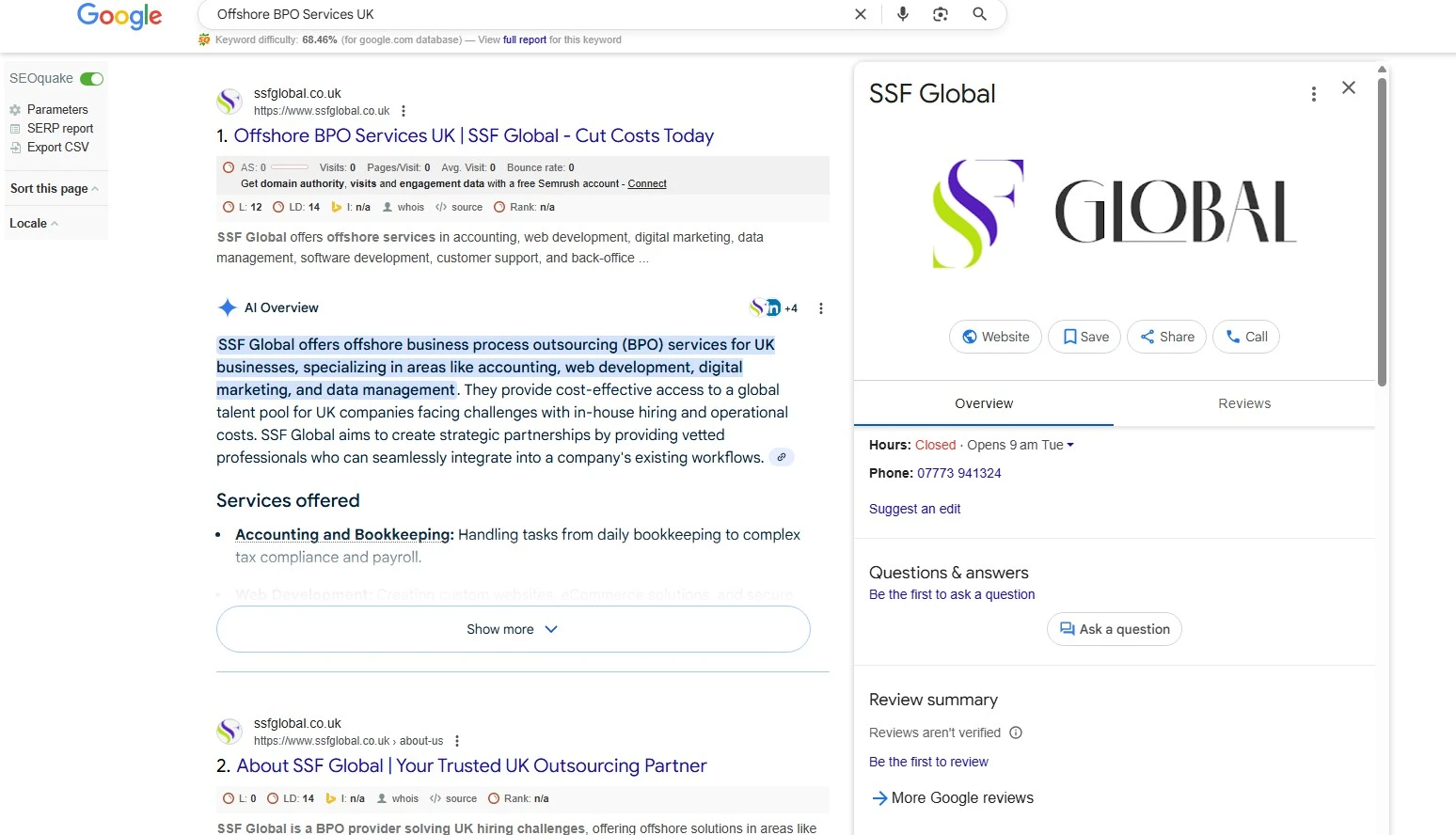Open the Google logo homepage
Image resolution: width=1456 pixels, height=835 pixels.
pos(119,16)
